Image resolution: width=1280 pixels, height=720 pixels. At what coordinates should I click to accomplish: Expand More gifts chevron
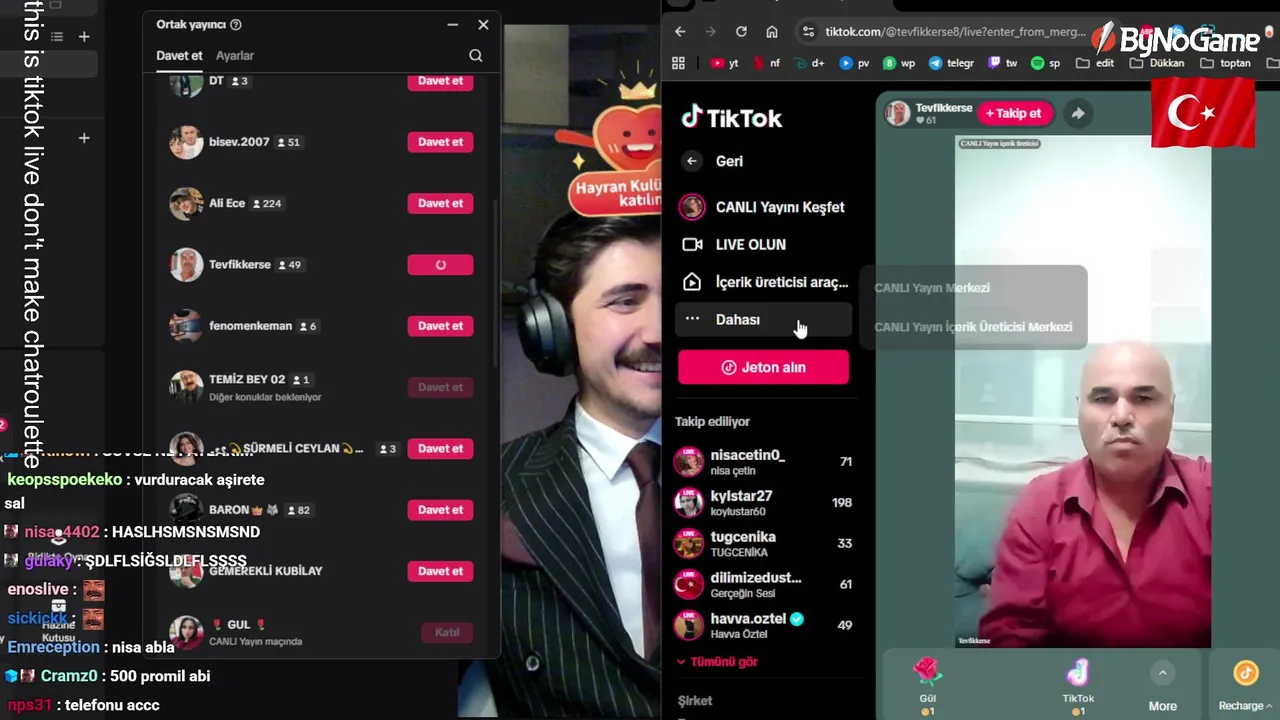tap(1162, 674)
